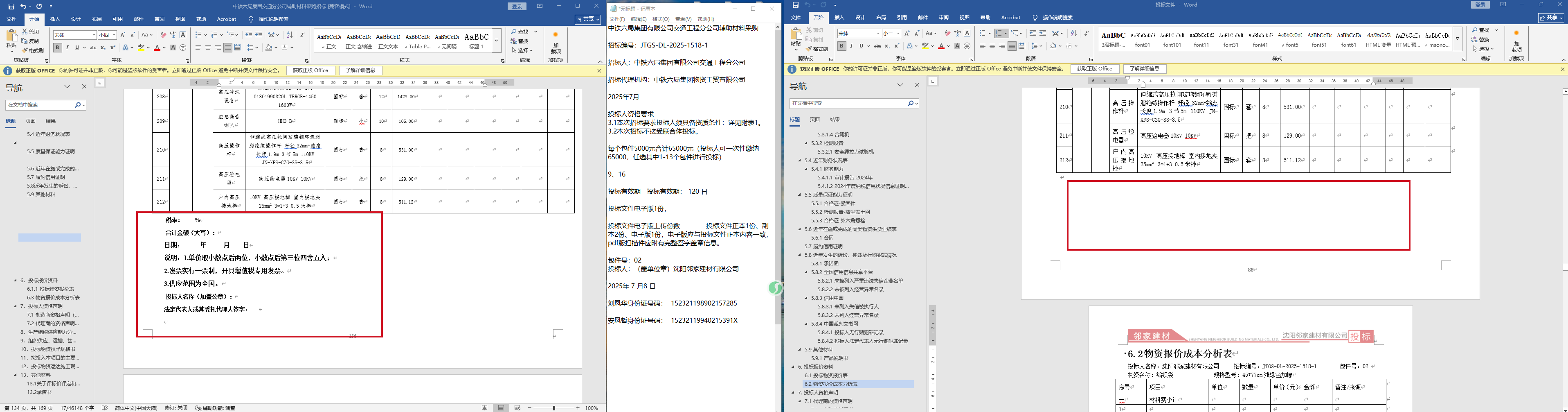Toggle Italic in left Word window
The image size is (1568, 412).
(67, 48)
